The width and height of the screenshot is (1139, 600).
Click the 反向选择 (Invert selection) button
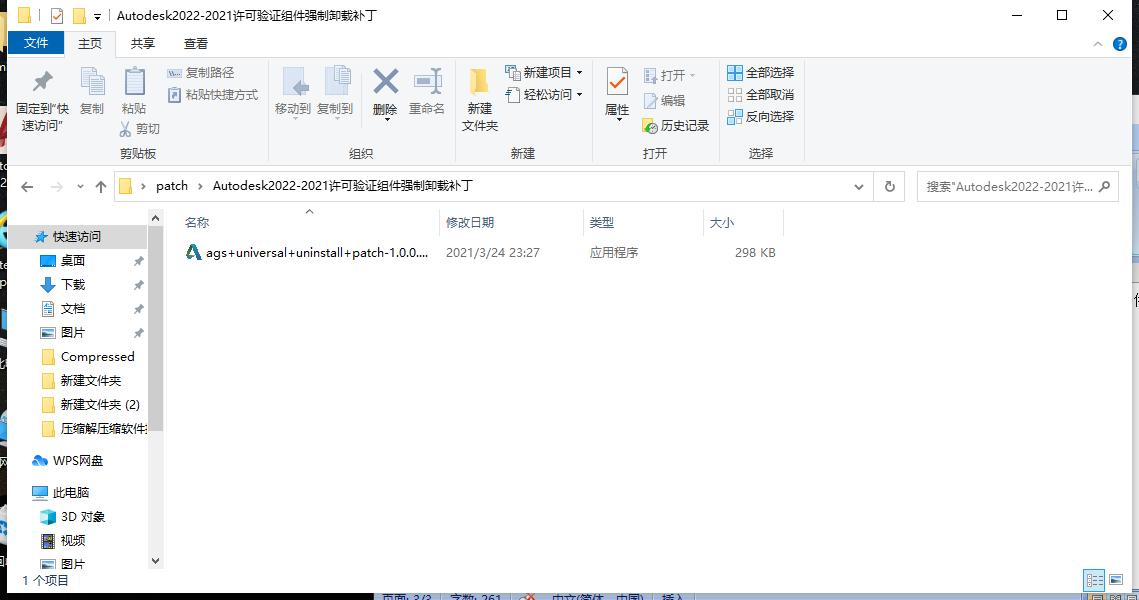762,117
